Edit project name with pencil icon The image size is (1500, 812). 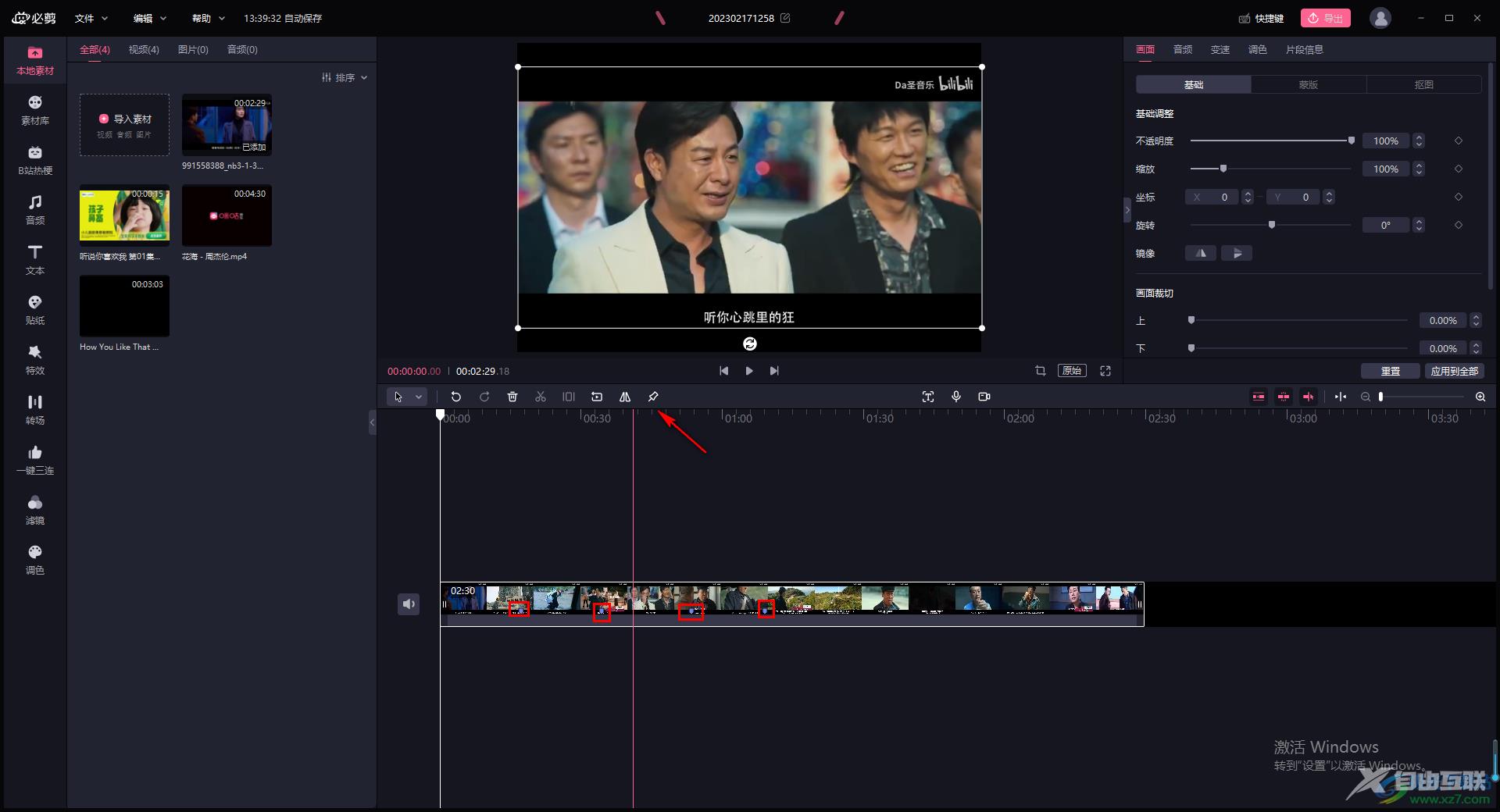(x=785, y=18)
